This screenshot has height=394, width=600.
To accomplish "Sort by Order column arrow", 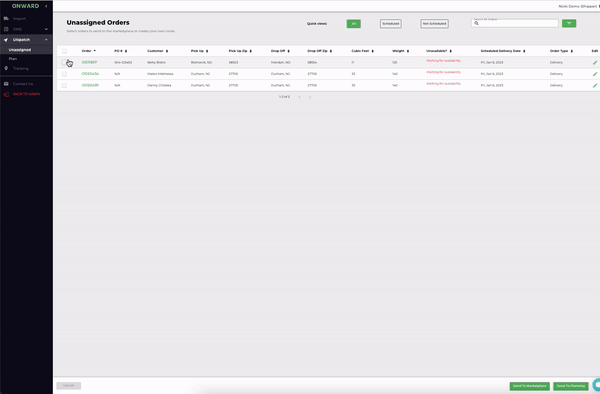I will point(95,51).
